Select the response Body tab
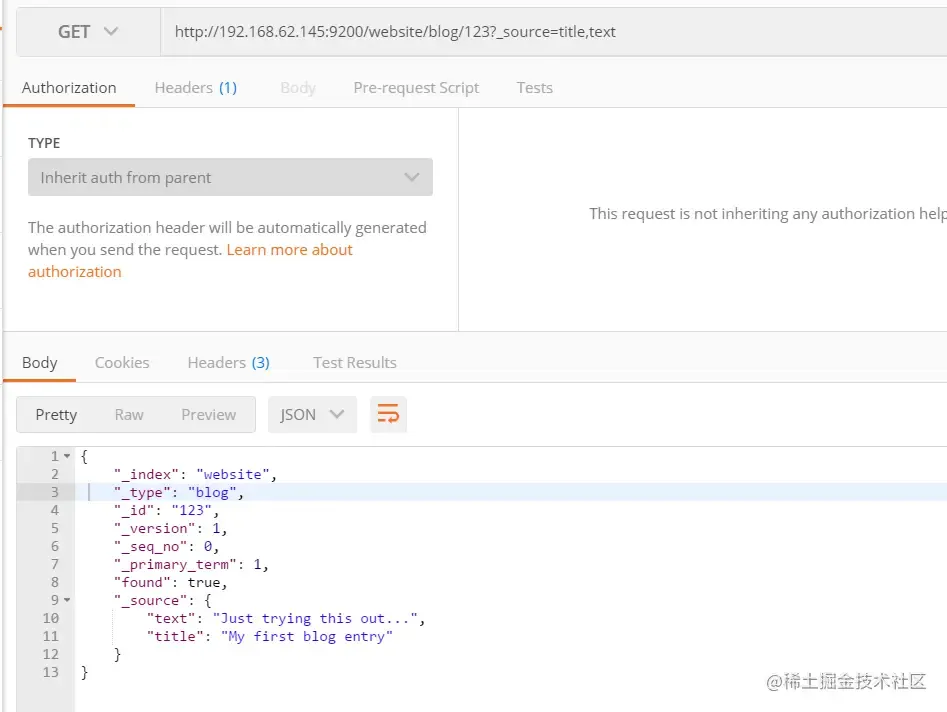947x712 pixels. click(x=40, y=363)
